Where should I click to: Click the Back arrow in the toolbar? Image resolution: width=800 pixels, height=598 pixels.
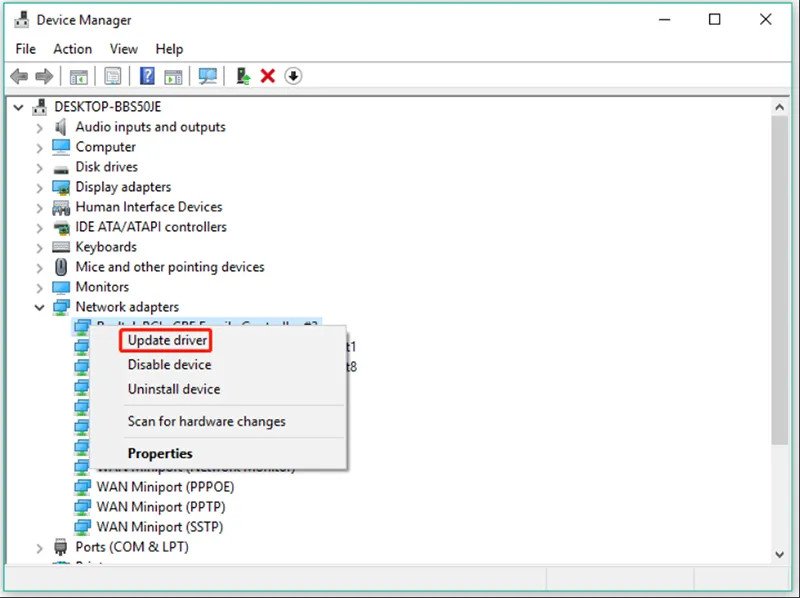coord(19,76)
